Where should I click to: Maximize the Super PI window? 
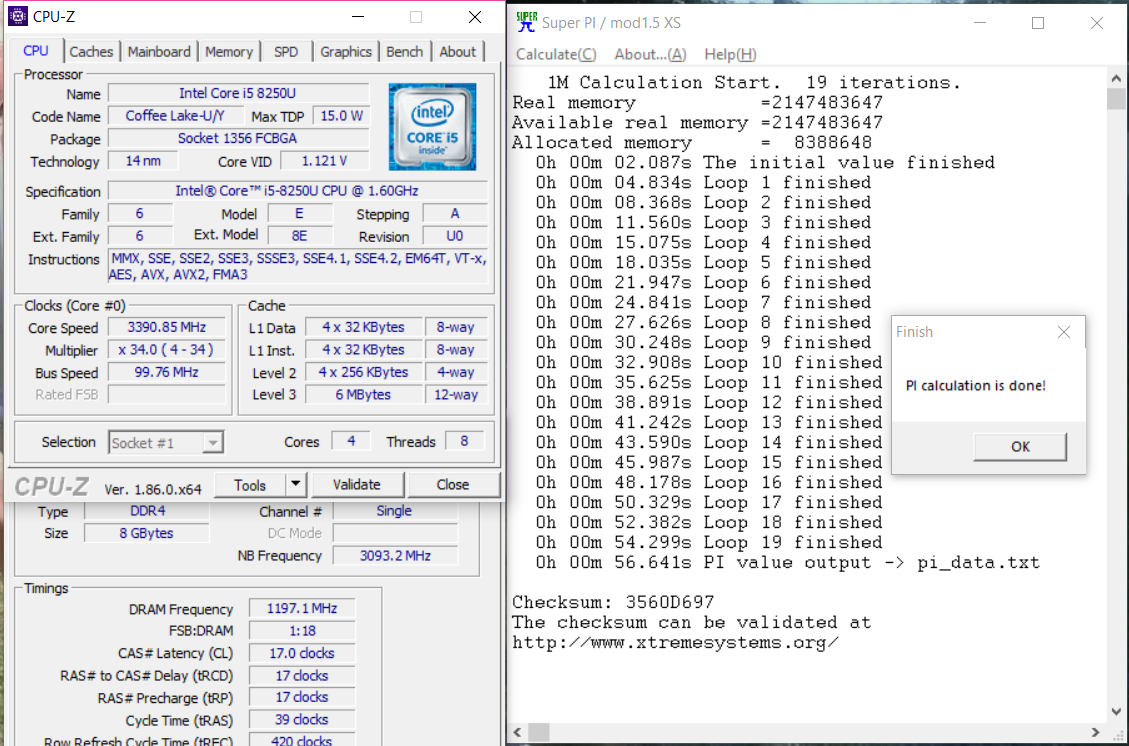point(1038,23)
